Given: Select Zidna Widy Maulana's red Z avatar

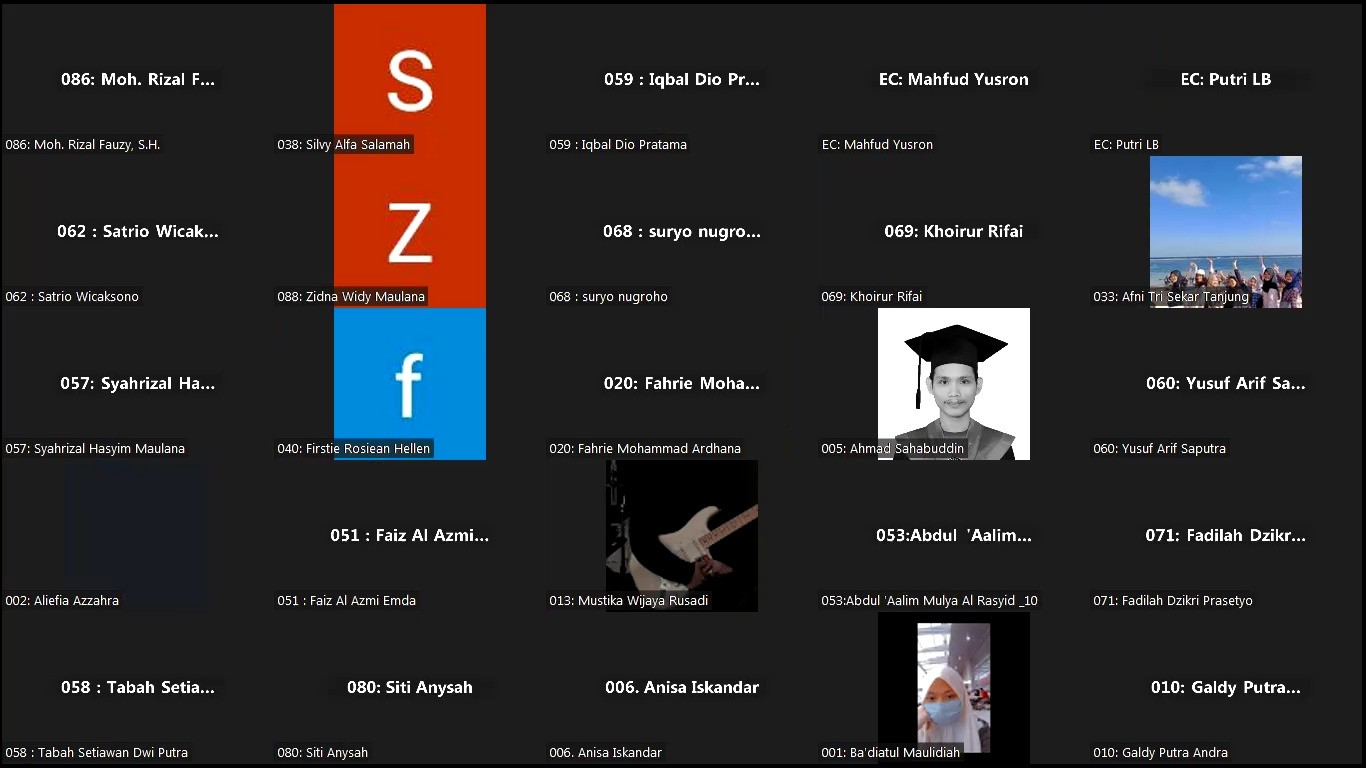Looking at the screenshot, I should [409, 232].
